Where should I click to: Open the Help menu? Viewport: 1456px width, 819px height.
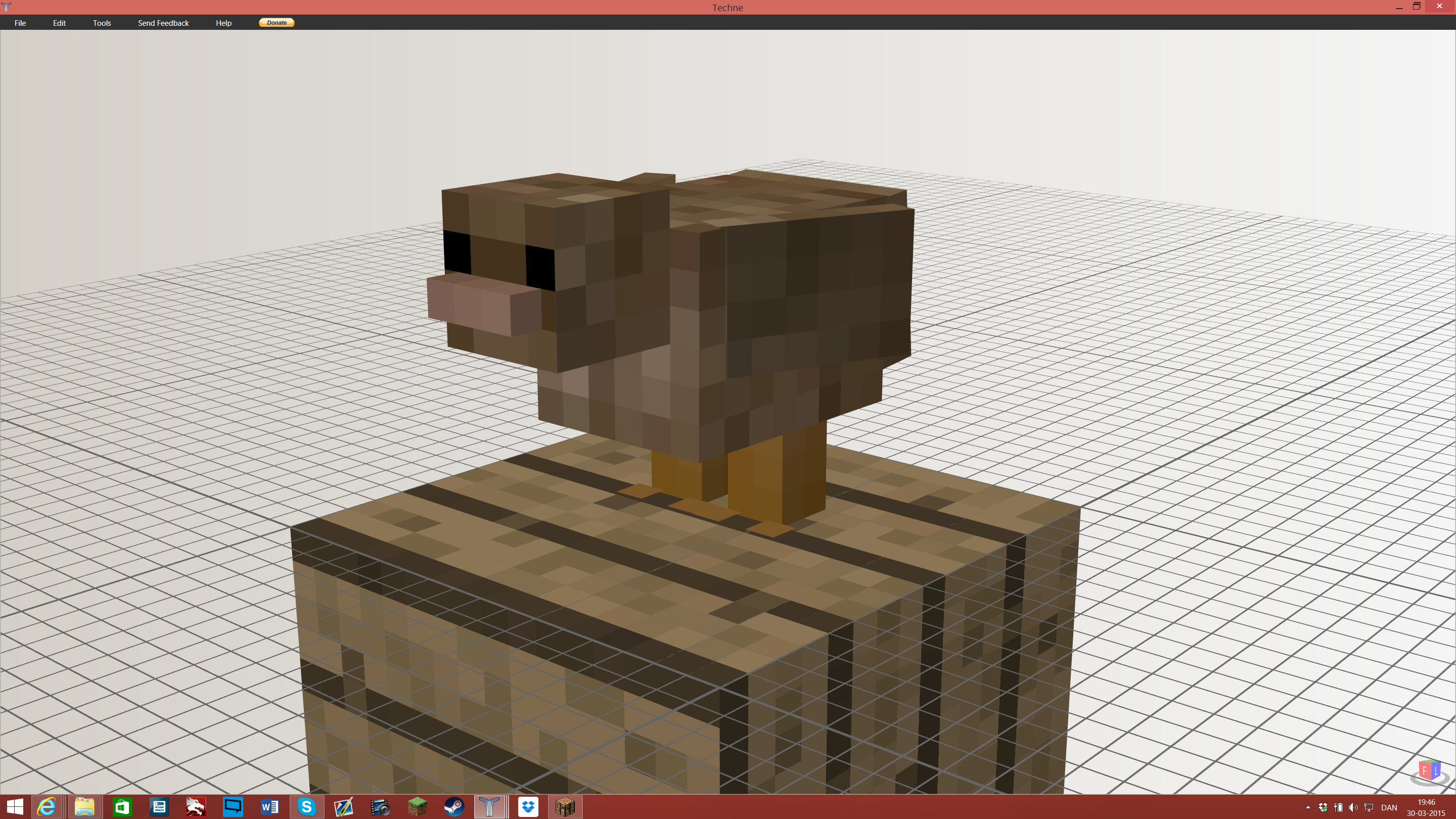[x=223, y=23]
